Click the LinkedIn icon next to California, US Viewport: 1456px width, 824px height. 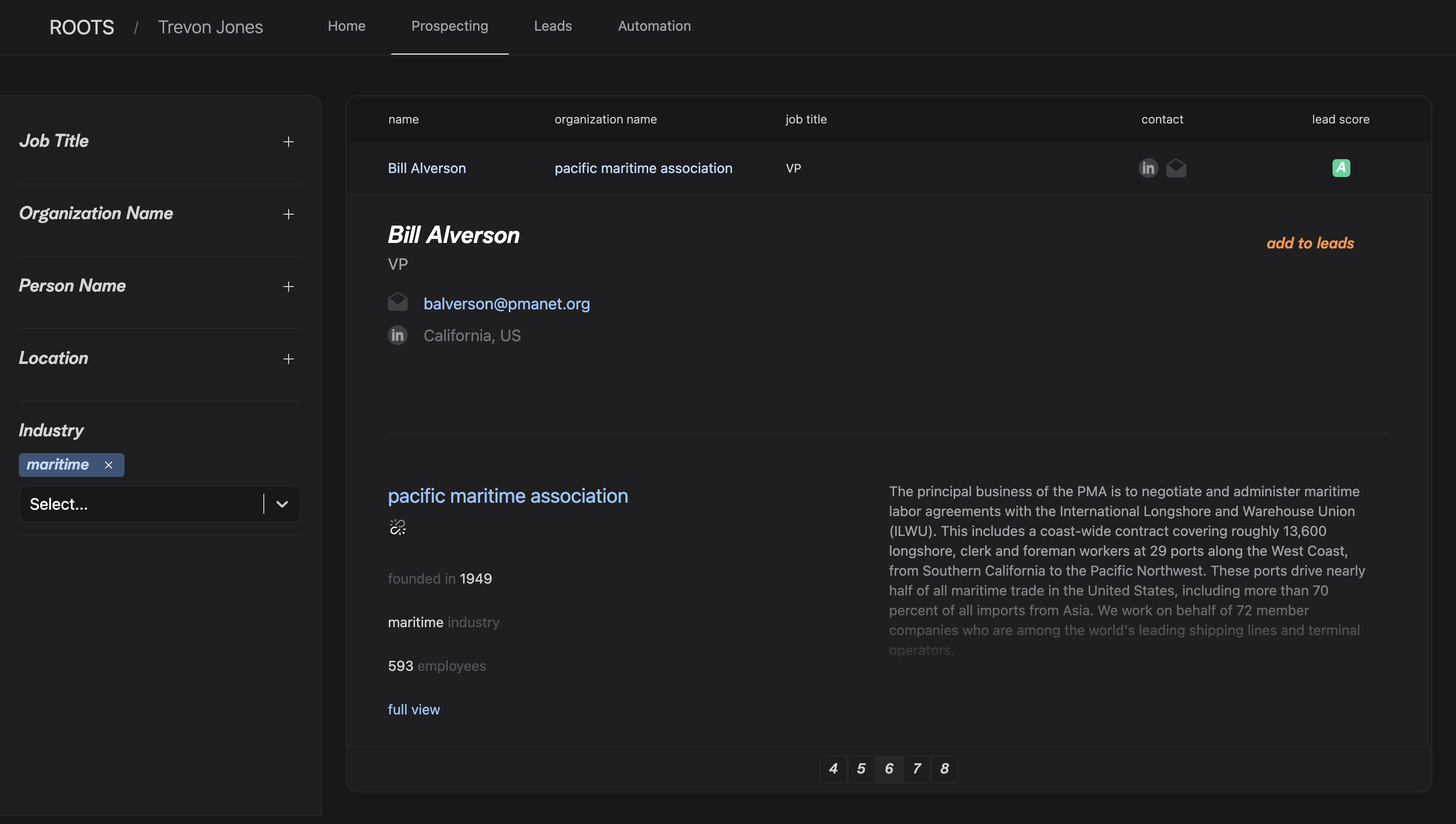coord(397,335)
